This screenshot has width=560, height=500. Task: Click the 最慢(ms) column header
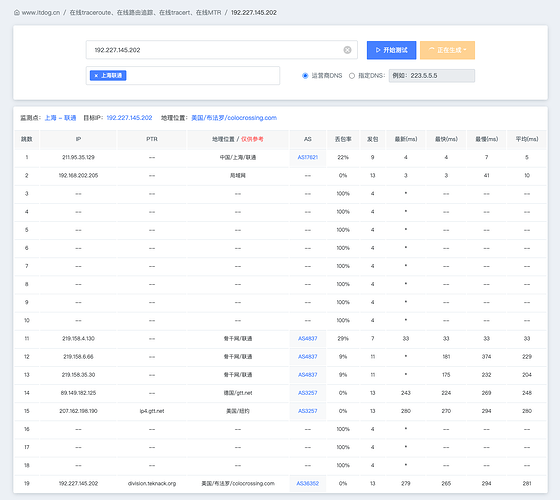tap(486, 139)
